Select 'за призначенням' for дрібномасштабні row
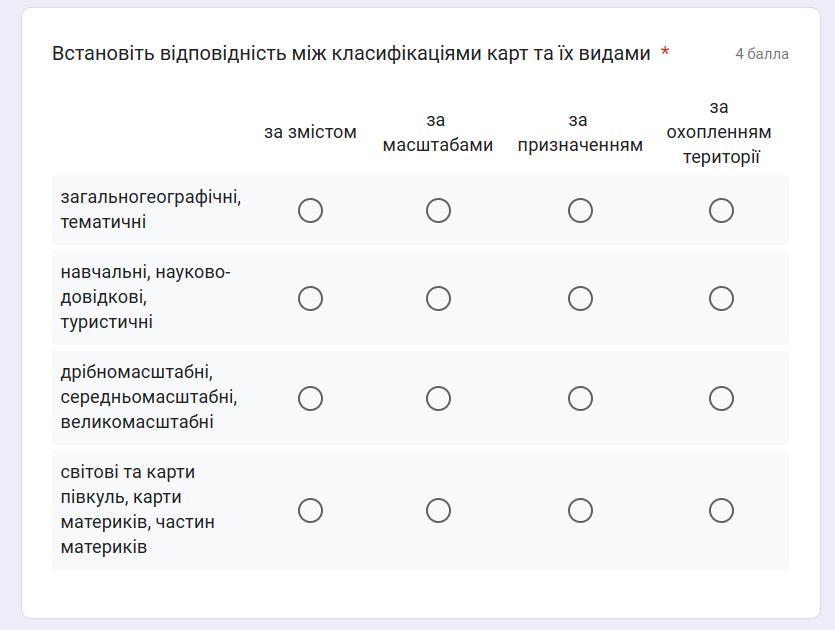 580,398
